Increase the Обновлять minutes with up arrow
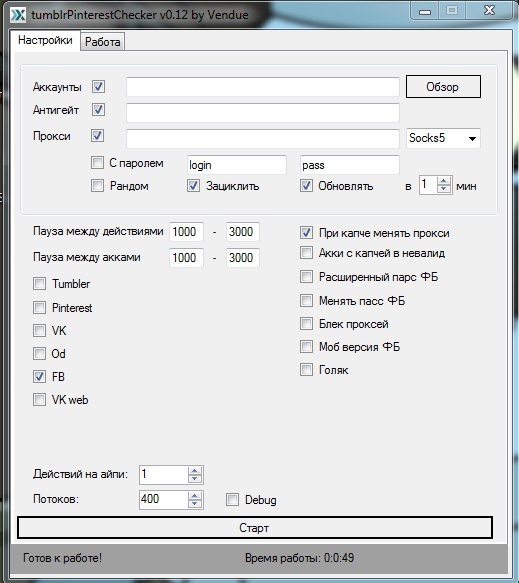519x583 pixels. [x=444, y=181]
